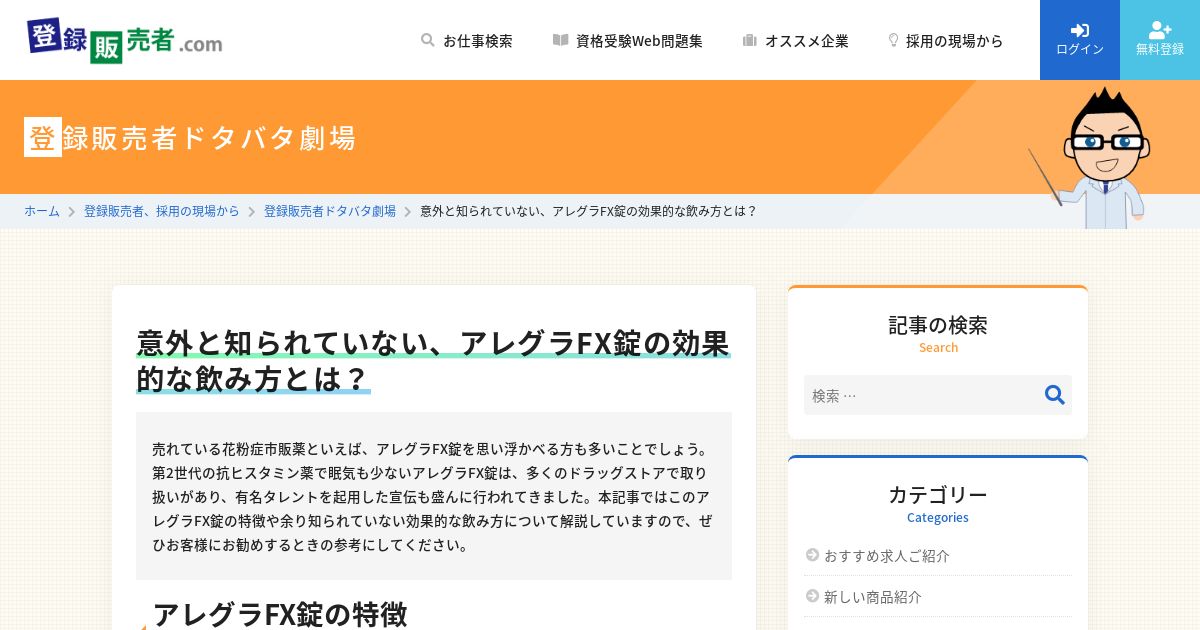The image size is (1200, 630).
Task: Open 新しい商品紹介 category
Action: [873, 596]
